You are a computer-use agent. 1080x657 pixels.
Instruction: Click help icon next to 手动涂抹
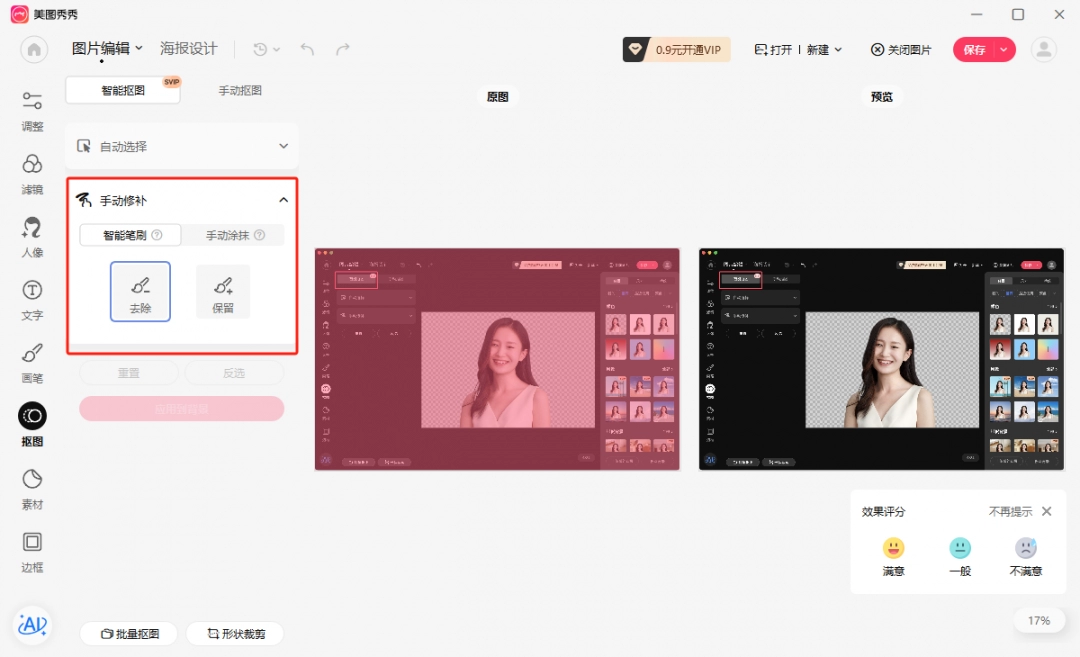[260, 235]
